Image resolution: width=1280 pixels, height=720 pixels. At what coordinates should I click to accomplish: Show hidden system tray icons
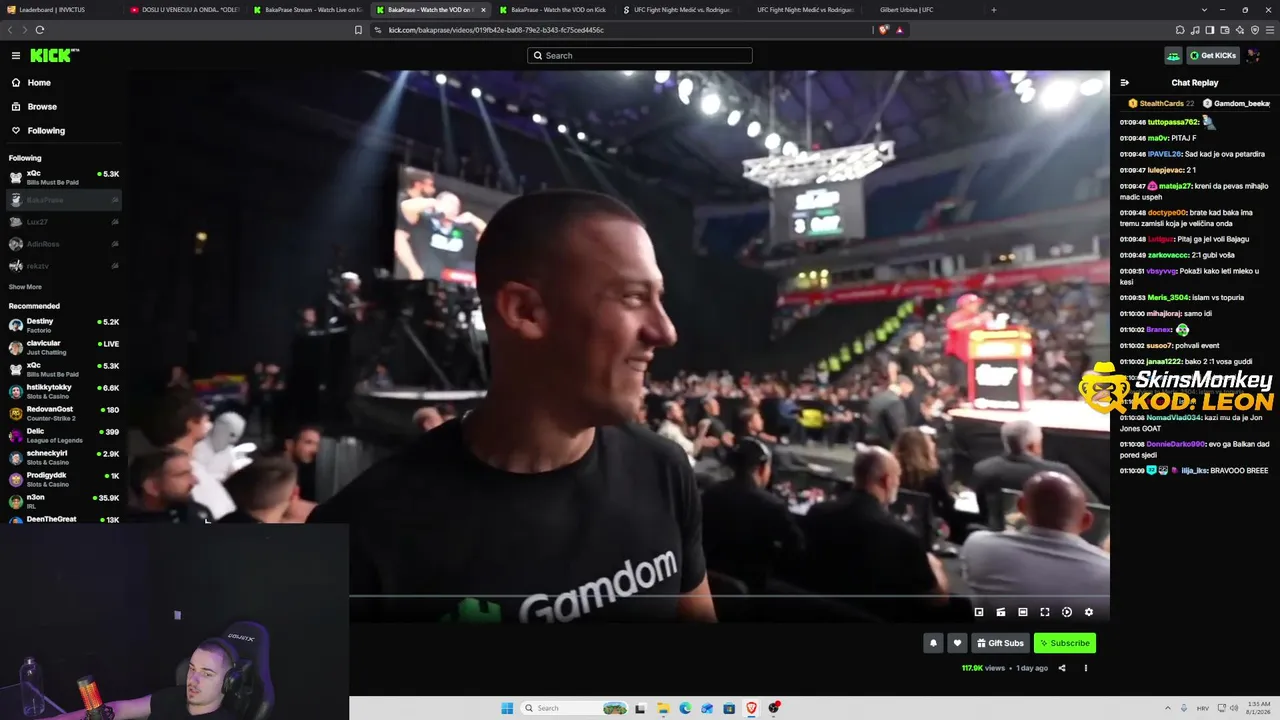coord(1168,708)
